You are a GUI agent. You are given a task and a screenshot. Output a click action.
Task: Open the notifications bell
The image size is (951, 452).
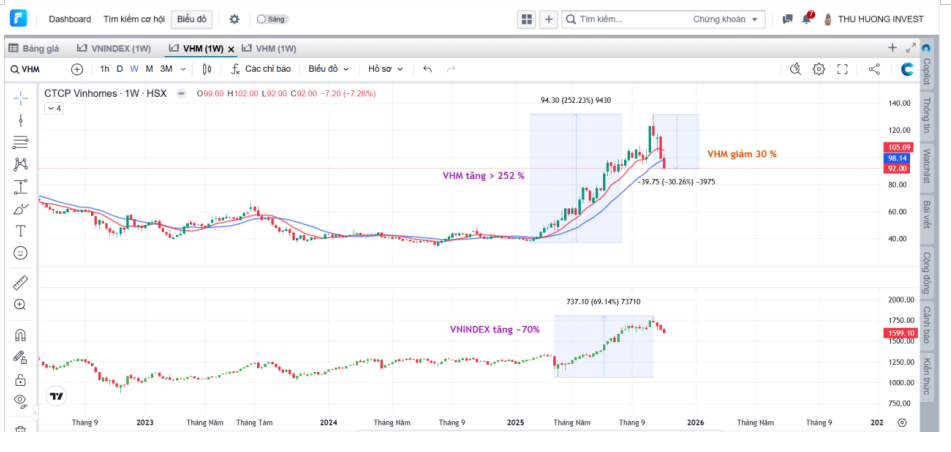[806, 19]
